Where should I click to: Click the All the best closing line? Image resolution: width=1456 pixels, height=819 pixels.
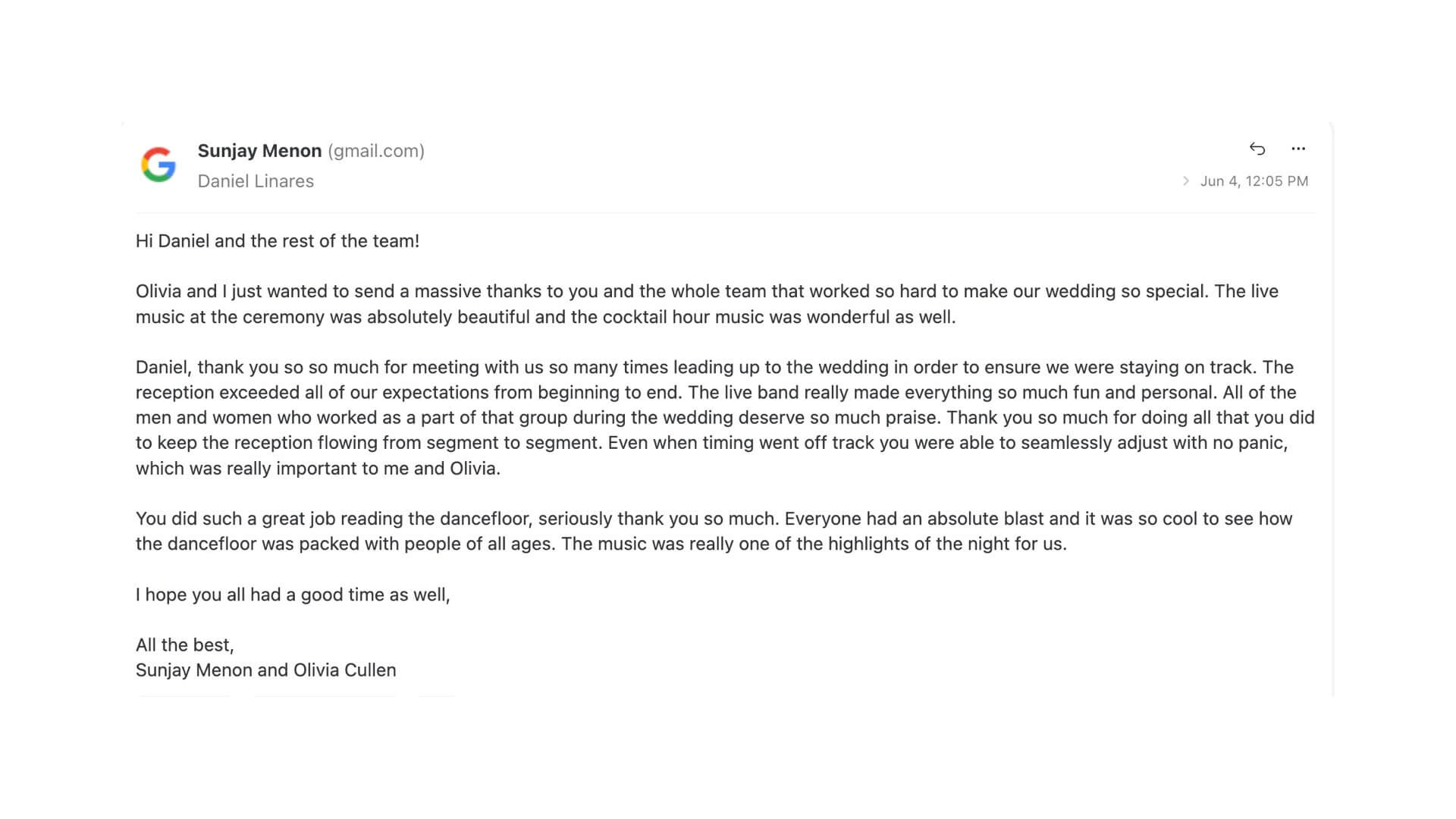(184, 644)
